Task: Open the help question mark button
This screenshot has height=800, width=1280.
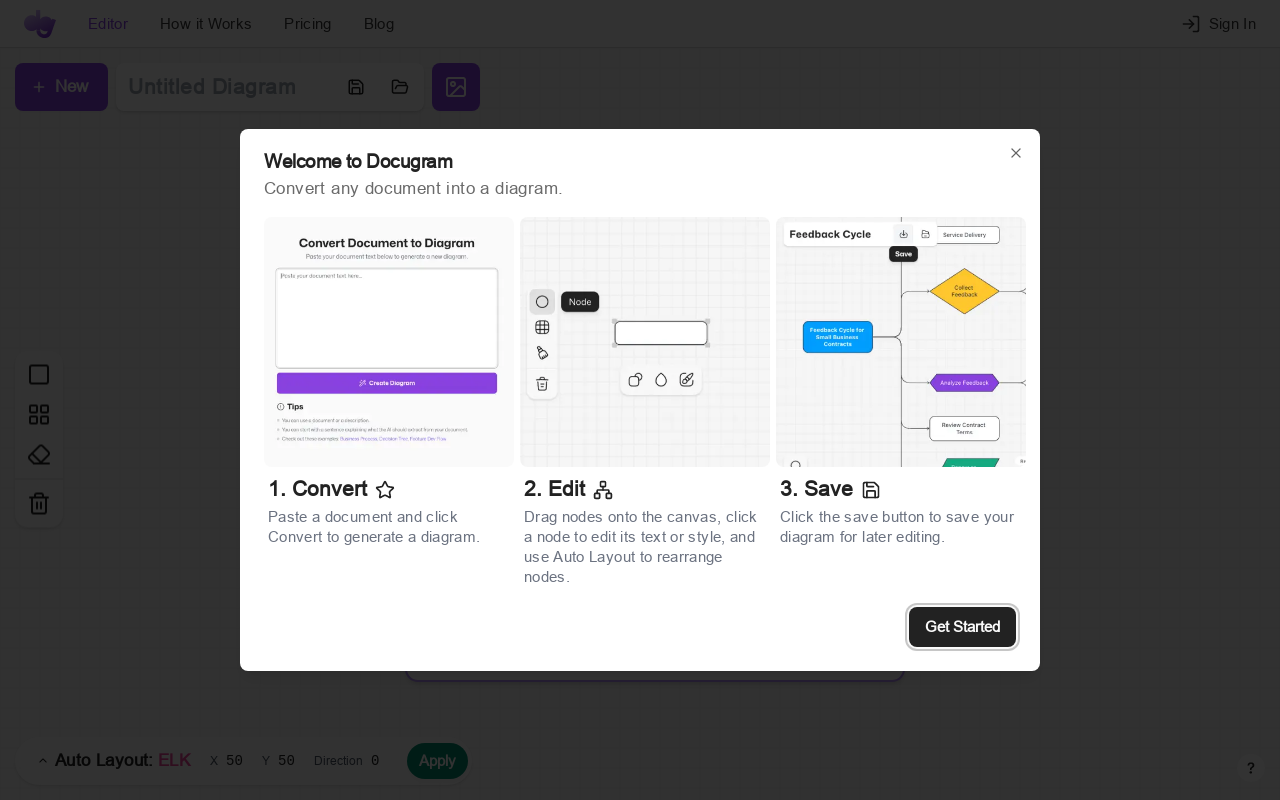Action: coord(1250,768)
